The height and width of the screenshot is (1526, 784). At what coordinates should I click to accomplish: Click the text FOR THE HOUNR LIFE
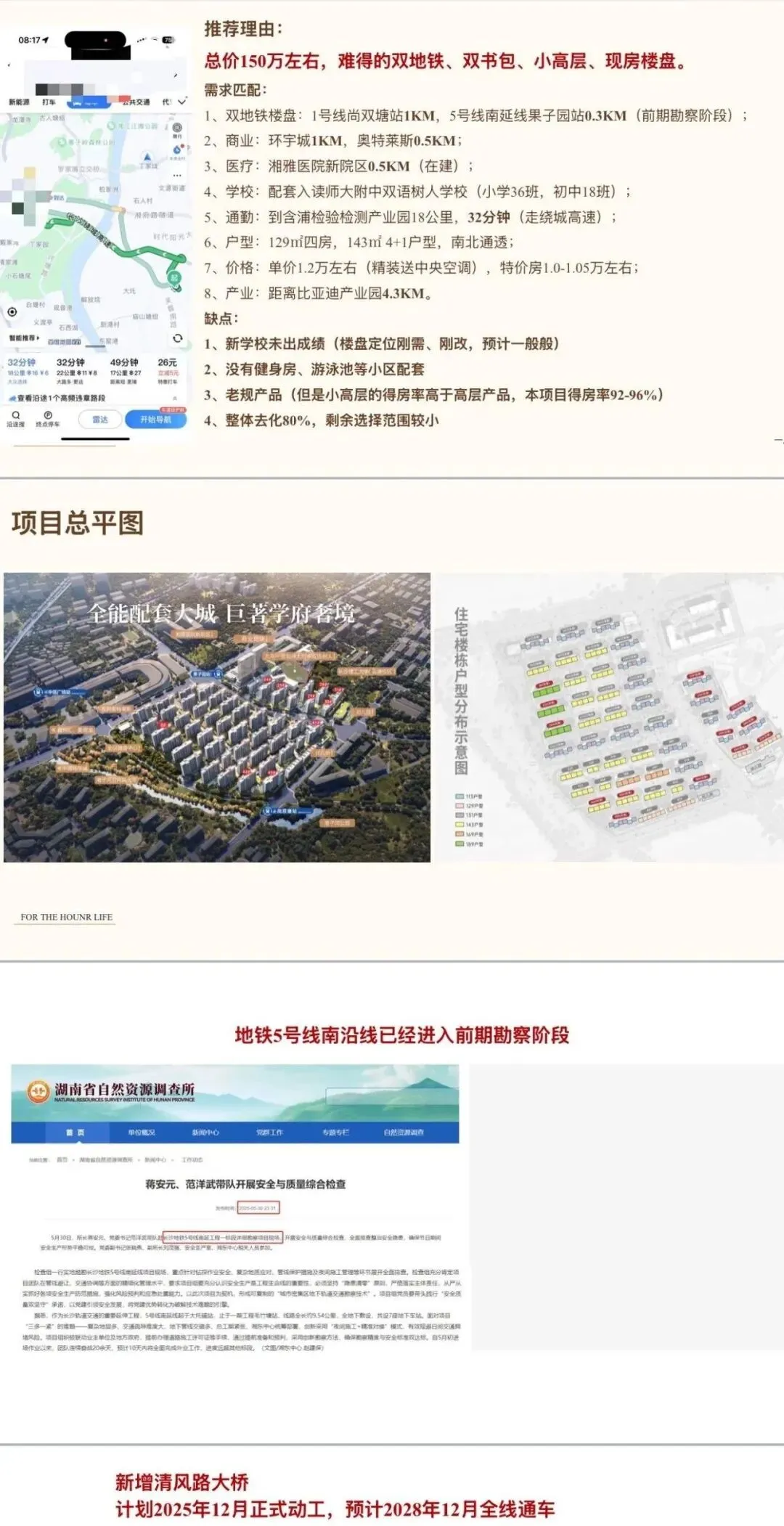tap(67, 917)
